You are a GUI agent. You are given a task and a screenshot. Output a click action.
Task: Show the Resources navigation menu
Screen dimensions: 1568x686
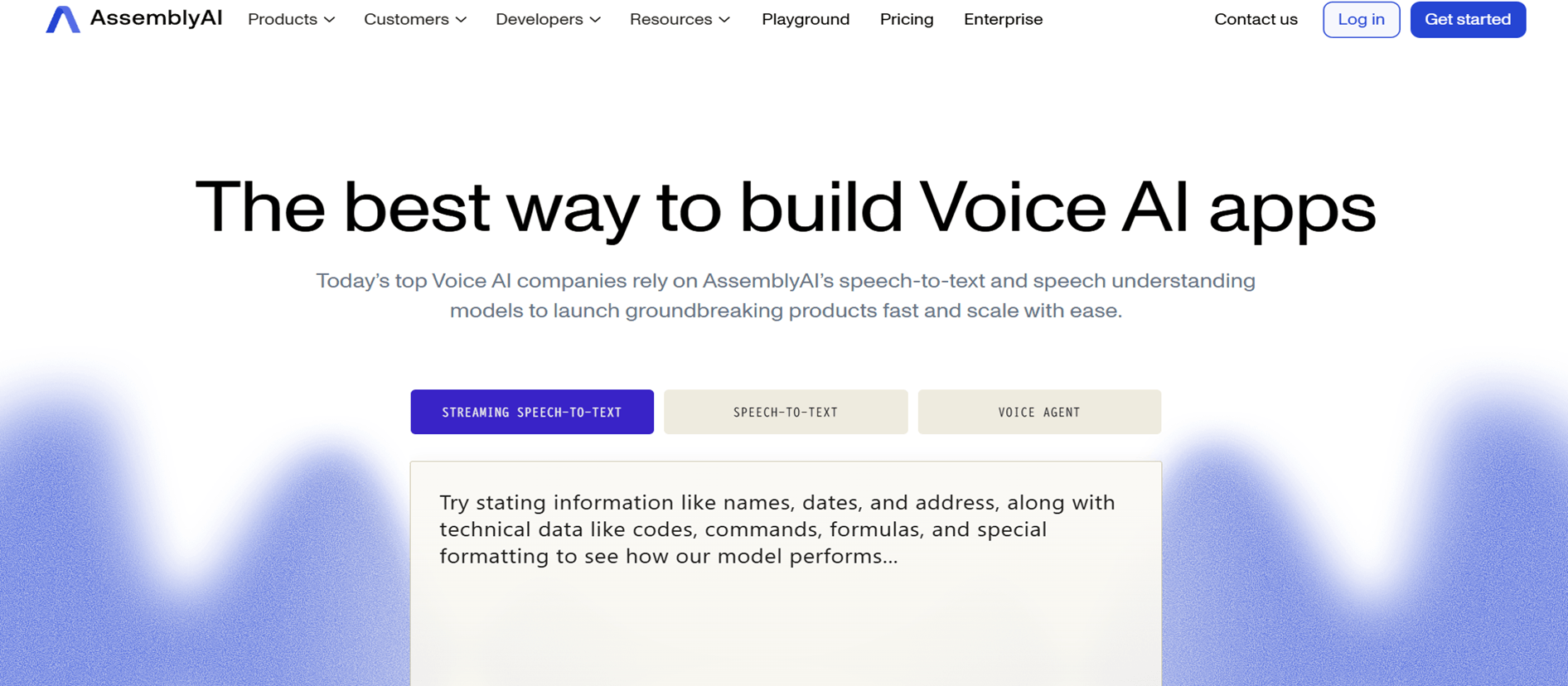pyautogui.click(x=670, y=19)
